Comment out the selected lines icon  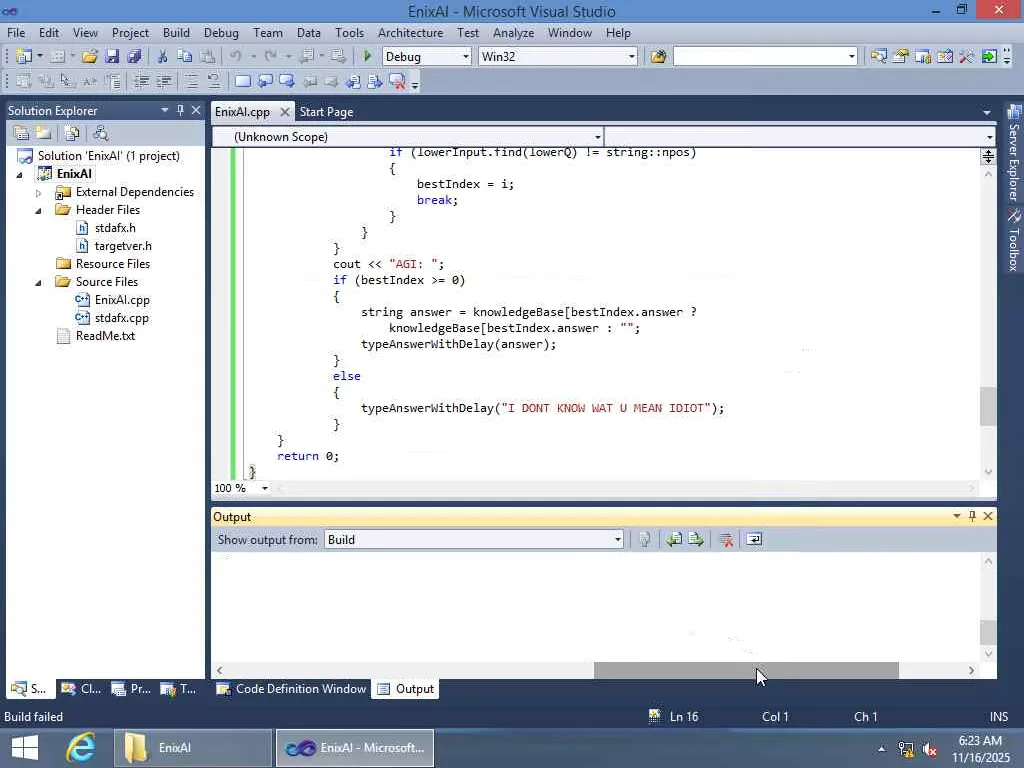[x=191, y=81]
